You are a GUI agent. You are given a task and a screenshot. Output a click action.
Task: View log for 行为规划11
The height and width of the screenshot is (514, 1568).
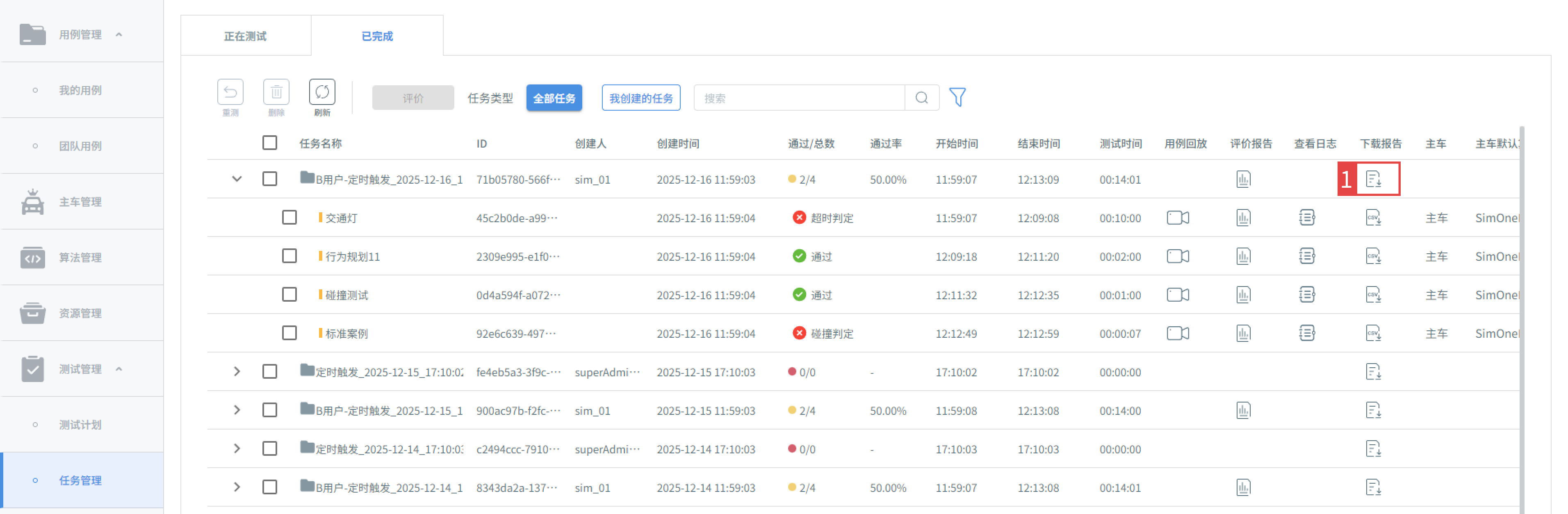pos(1307,256)
